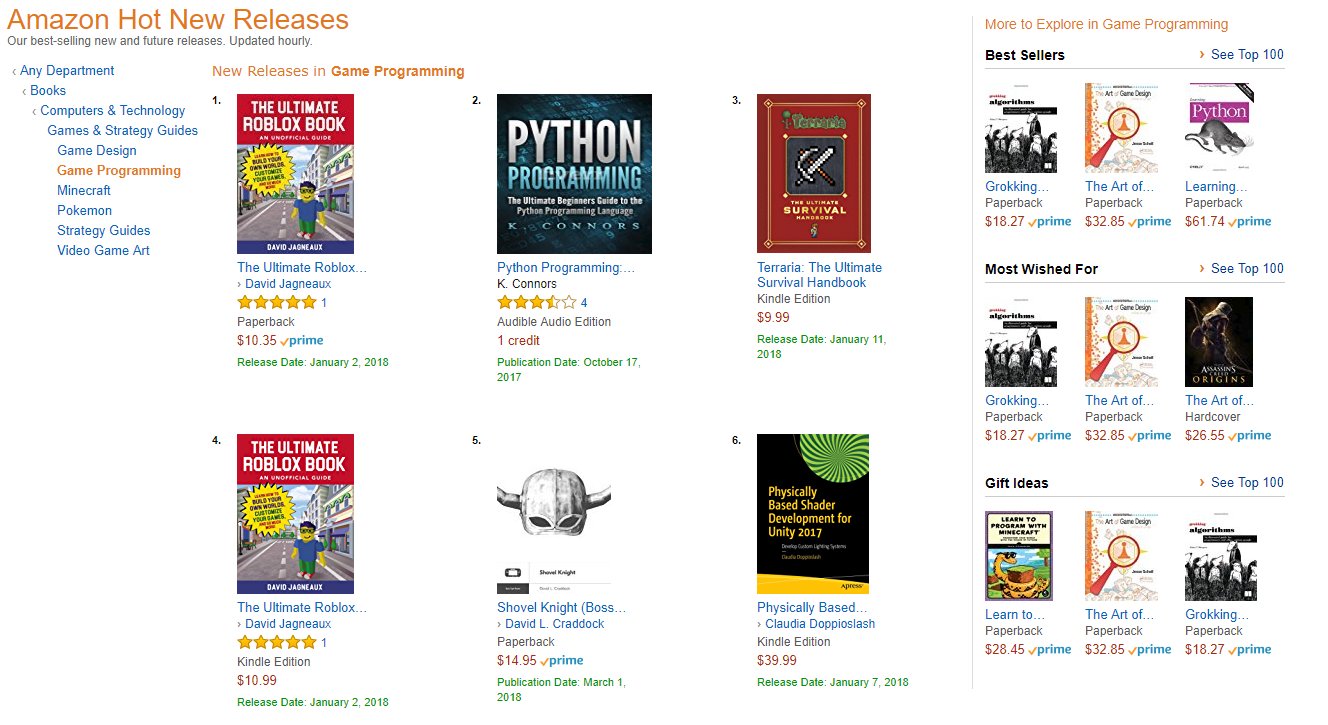Click arrow icon beside Best Sellers See Top 100

coord(1202,55)
